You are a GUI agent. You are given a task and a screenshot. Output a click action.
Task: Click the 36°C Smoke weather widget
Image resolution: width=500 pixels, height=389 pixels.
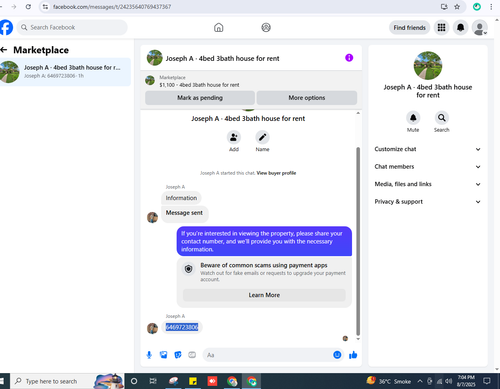click(x=389, y=381)
